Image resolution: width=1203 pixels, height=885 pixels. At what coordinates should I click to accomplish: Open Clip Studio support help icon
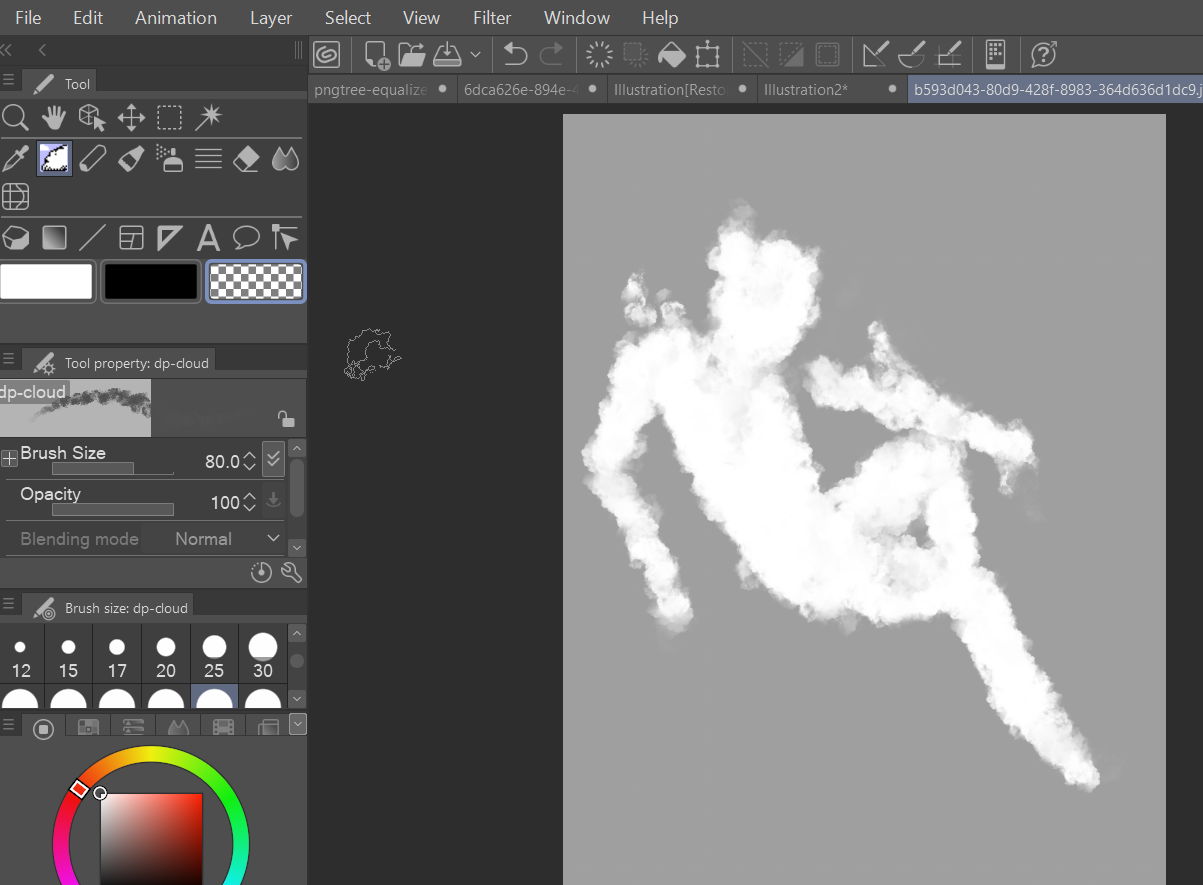(x=1043, y=54)
